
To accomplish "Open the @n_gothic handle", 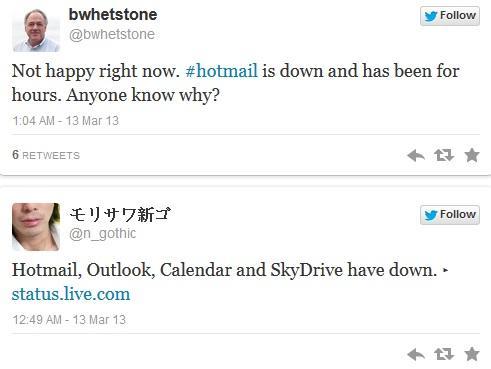I will point(103,233).
